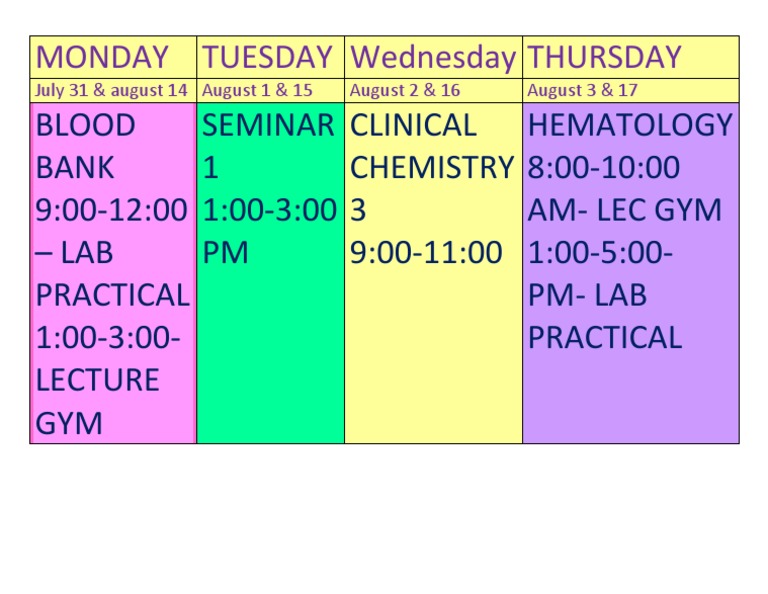768x594 pixels.
Task: Select the THURSDAY header cell
Action: coord(605,57)
